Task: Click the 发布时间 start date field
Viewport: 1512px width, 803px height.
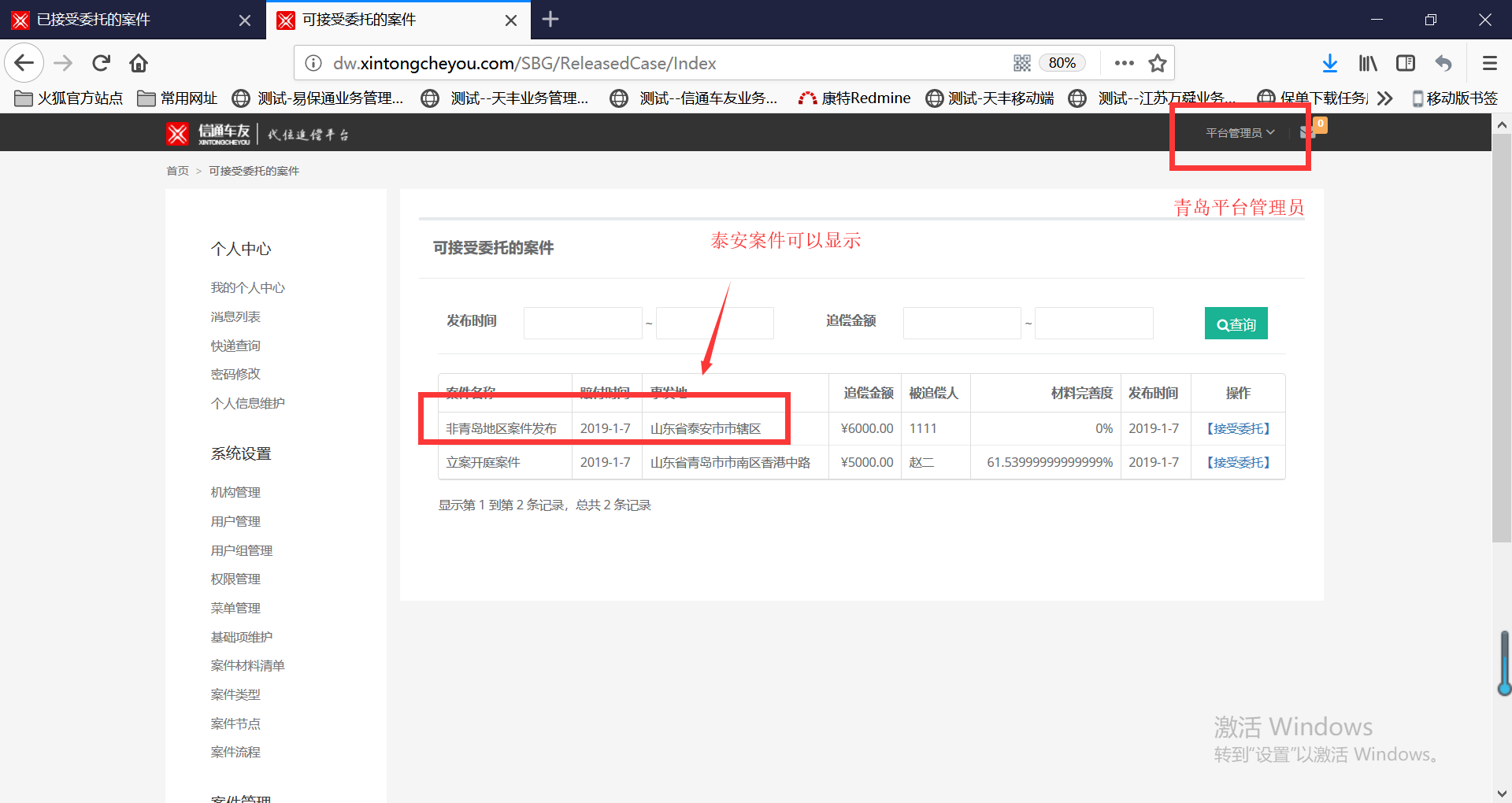Action: (583, 323)
